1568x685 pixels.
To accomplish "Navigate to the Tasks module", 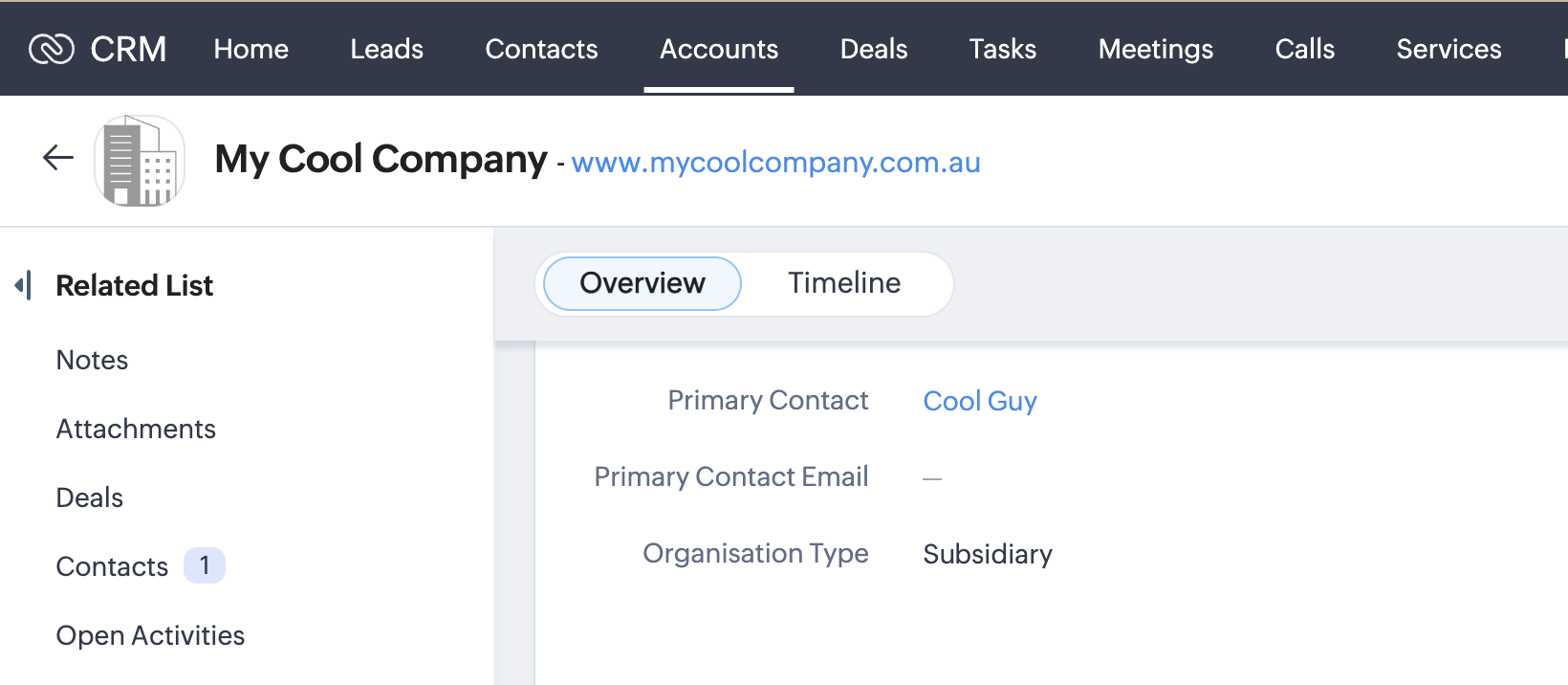I will coord(1003,49).
